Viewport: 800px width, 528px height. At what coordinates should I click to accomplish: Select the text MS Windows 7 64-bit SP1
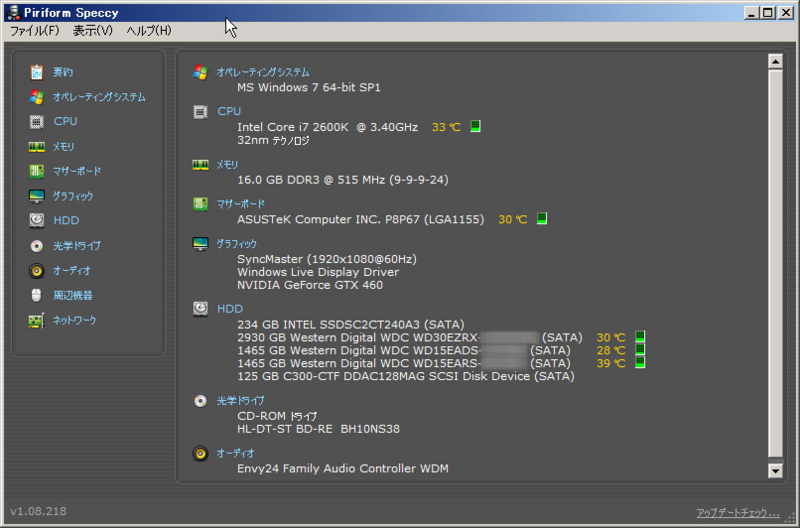[309, 87]
